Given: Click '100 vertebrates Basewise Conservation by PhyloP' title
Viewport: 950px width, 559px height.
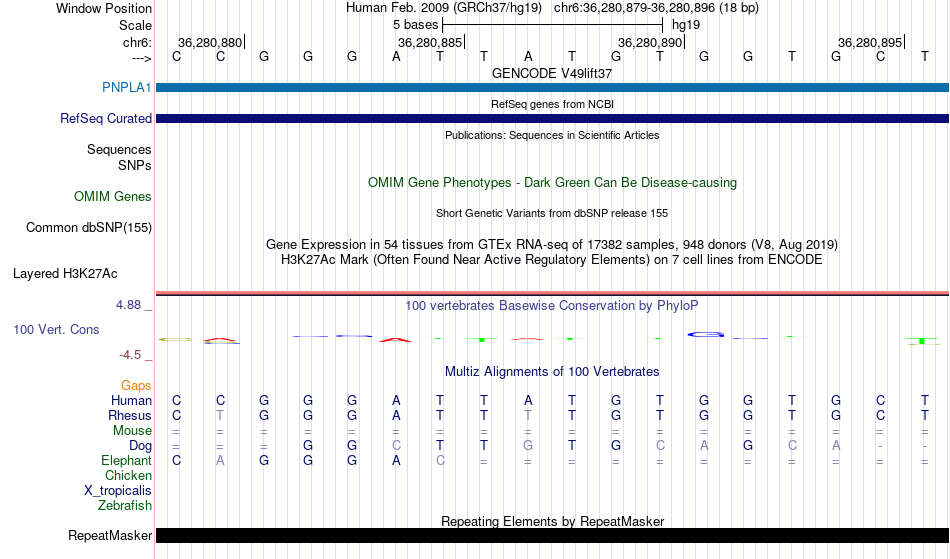Looking at the screenshot, I should [x=552, y=305].
